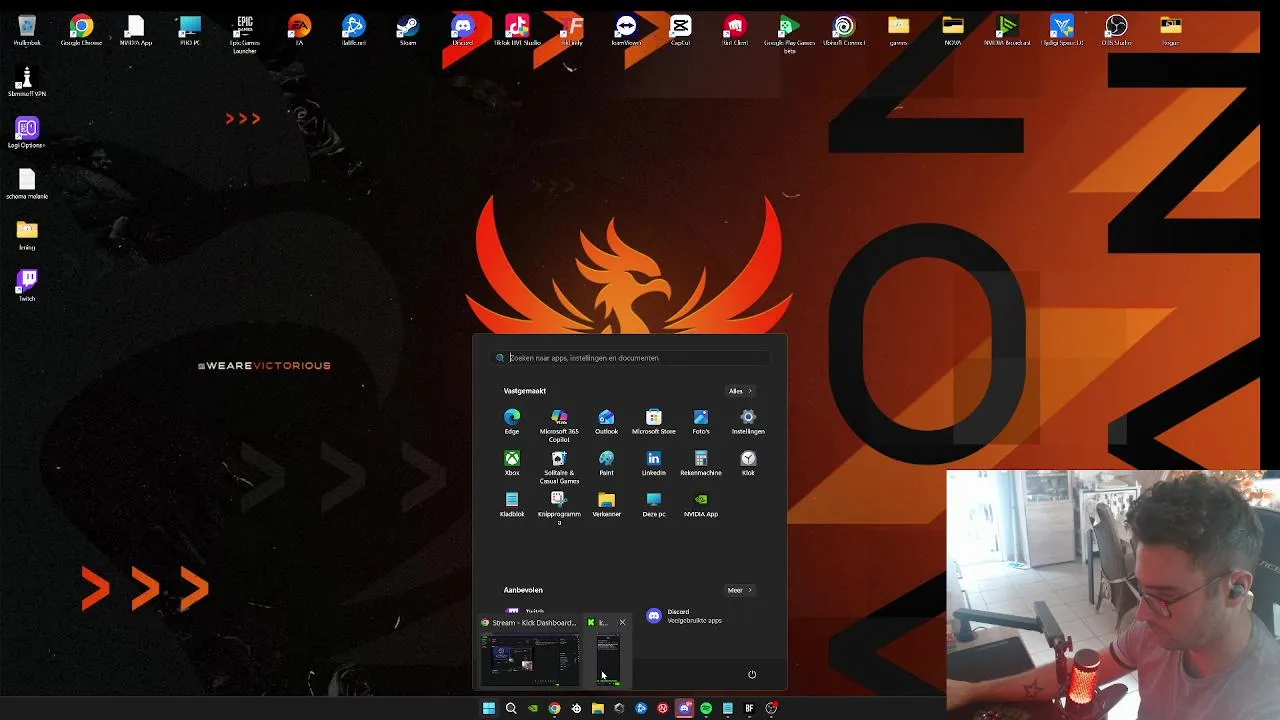Open the Rekenmachine app
Viewport: 1280px width, 720px height.
coord(701,463)
